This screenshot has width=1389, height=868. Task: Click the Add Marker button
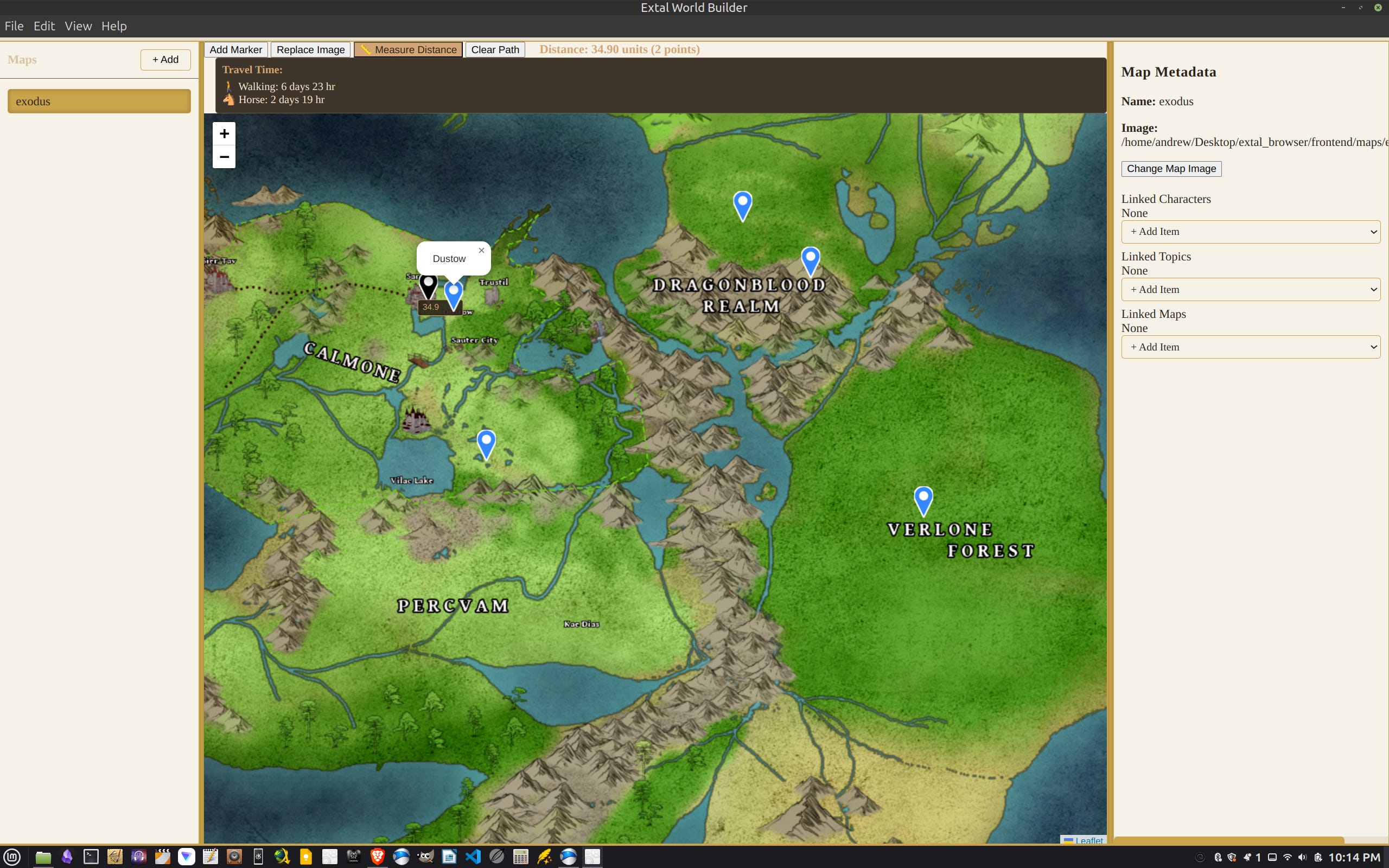(235, 49)
